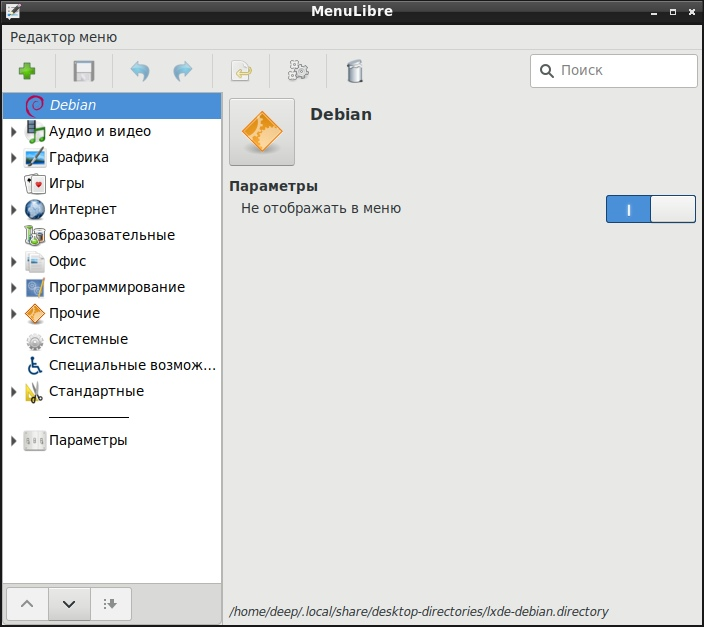704x627 pixels.
Task: Click the Прочие orange diamond icon
Action: click(35, 314)
